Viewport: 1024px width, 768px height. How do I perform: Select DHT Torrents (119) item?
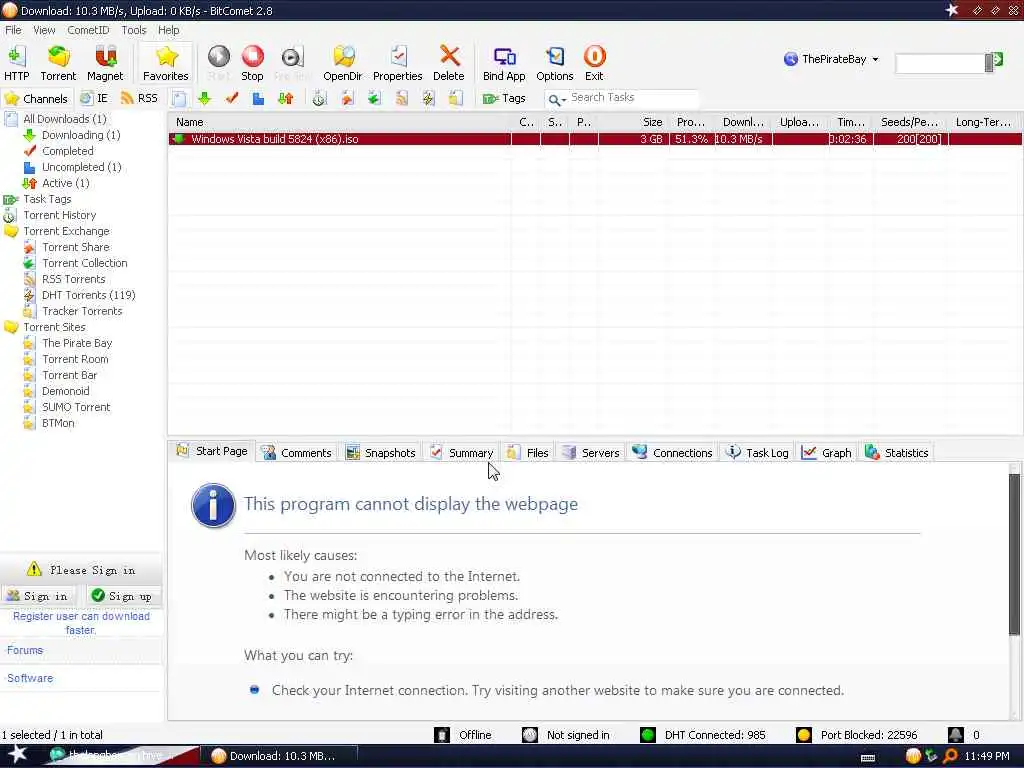(x=88, y=295)
